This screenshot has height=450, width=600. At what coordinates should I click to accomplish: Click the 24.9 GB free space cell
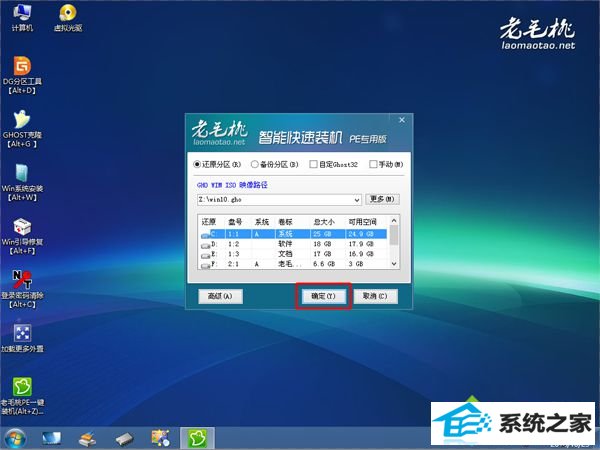[361, 234]
